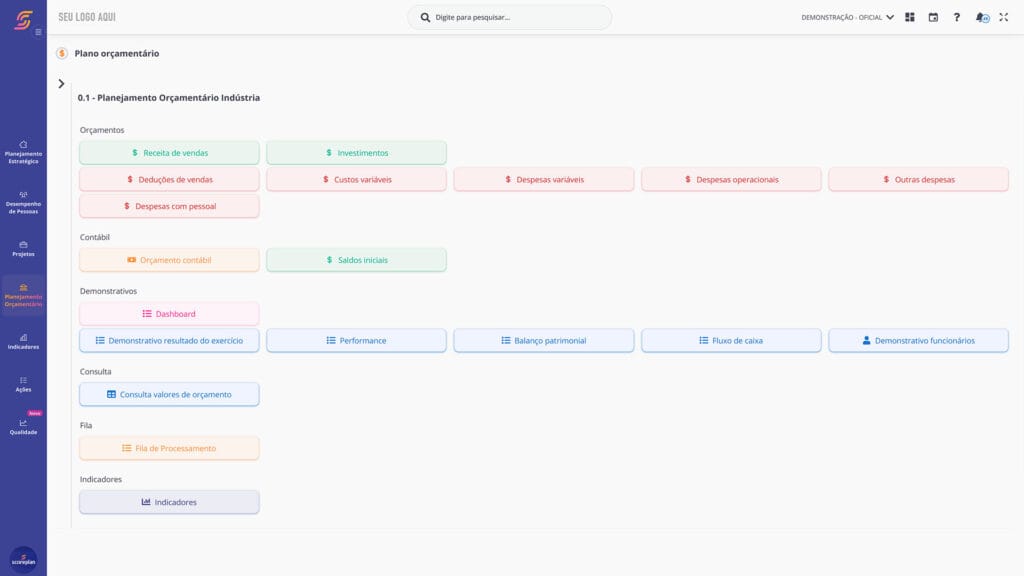Click heading 0.1 - Planejamento Orçamentário Indústria
1024x576 pixels.
(x=168, y=98)
